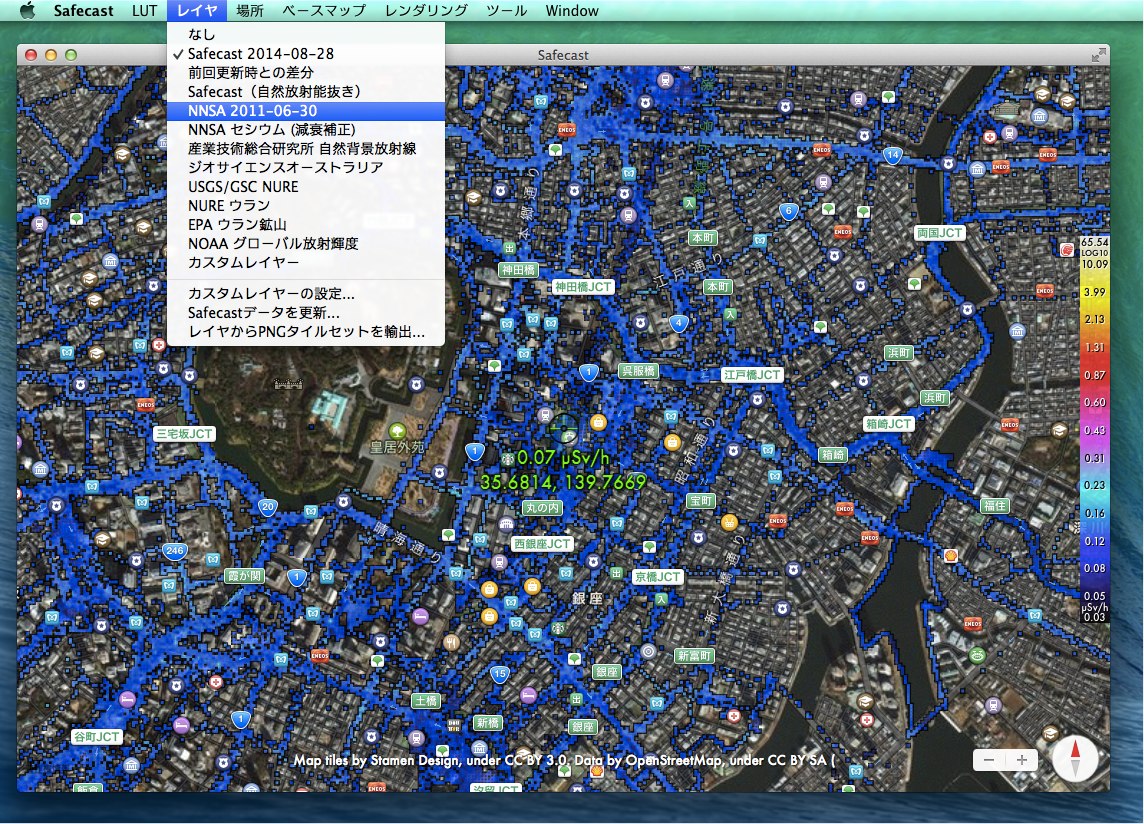Choose 前回更新時との差分 layer
The width and height of the screenshot is (1144, 824).
pyautogui.click(x=306, y=72)
